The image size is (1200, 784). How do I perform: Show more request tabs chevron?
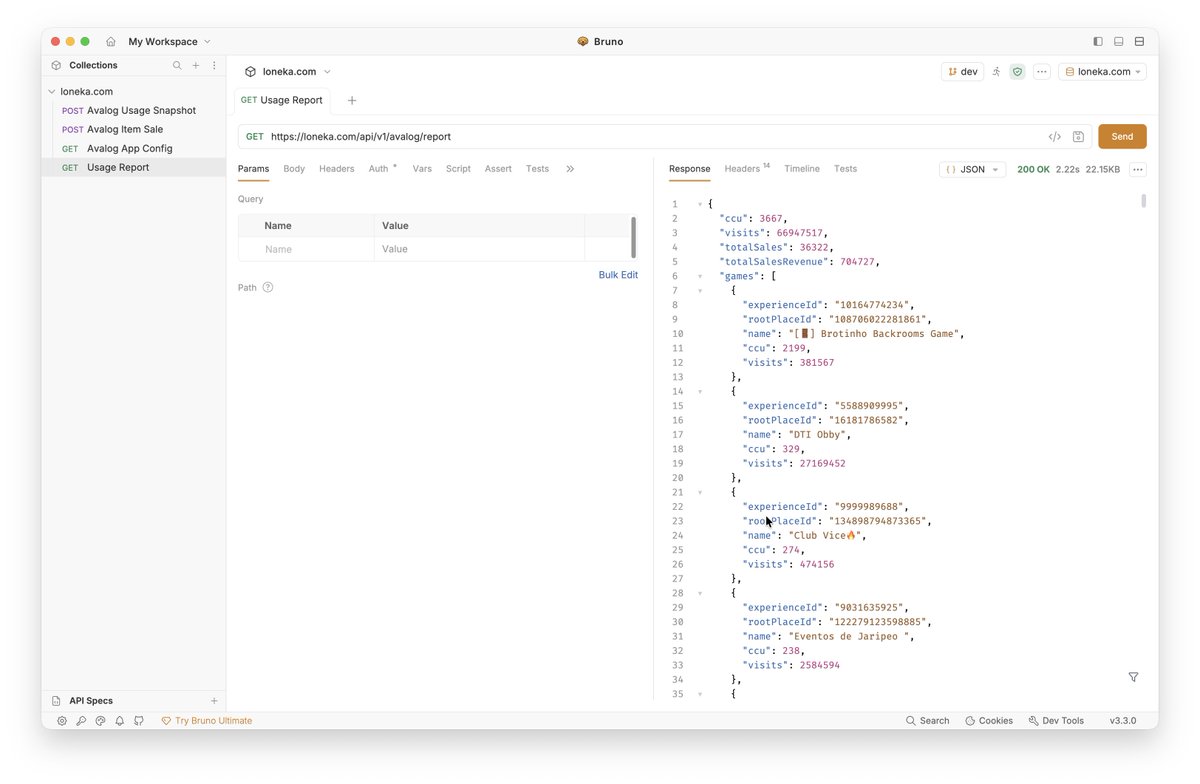click(570, 169)
